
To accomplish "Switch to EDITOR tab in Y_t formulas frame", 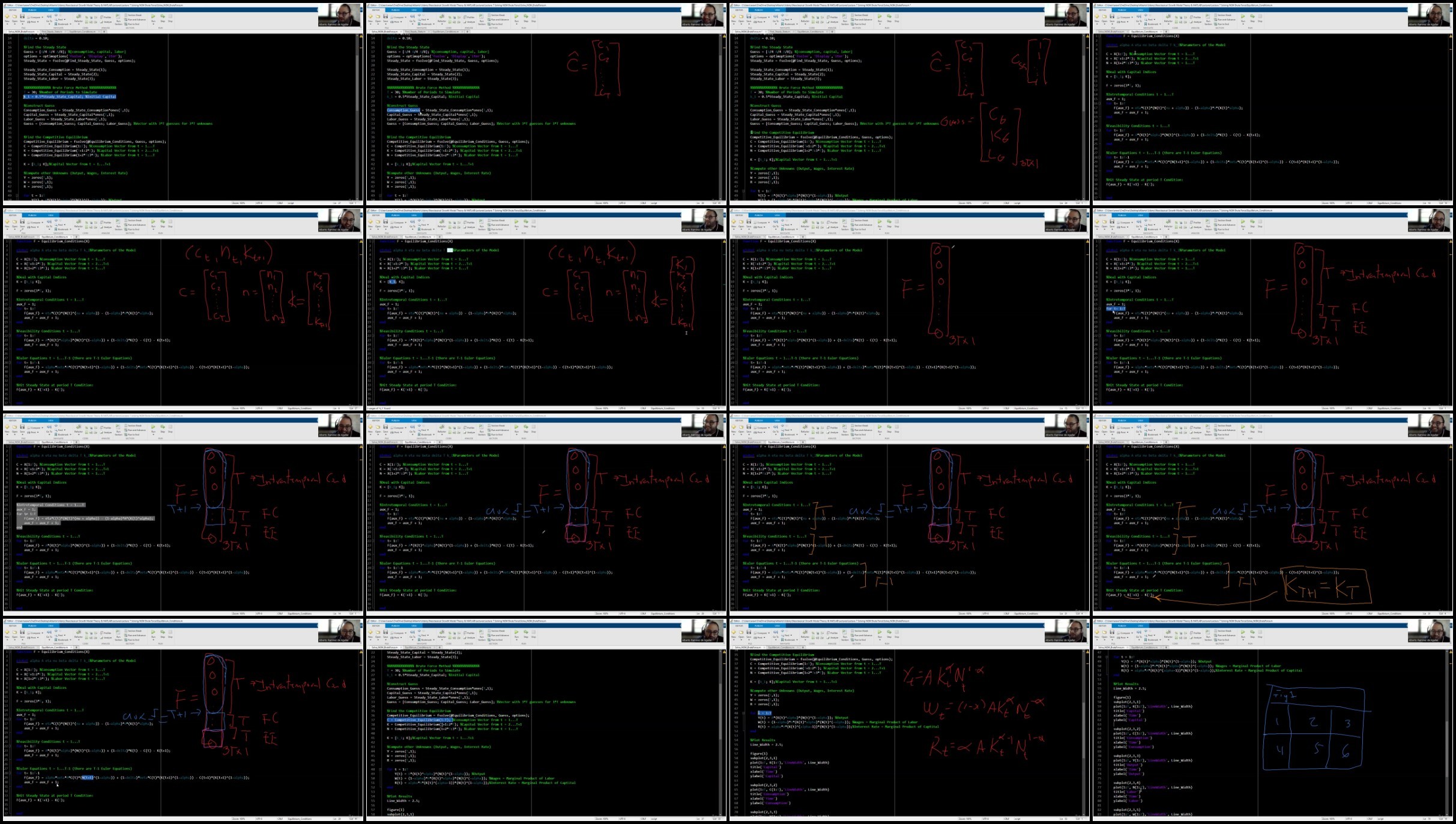I will 739,625.
